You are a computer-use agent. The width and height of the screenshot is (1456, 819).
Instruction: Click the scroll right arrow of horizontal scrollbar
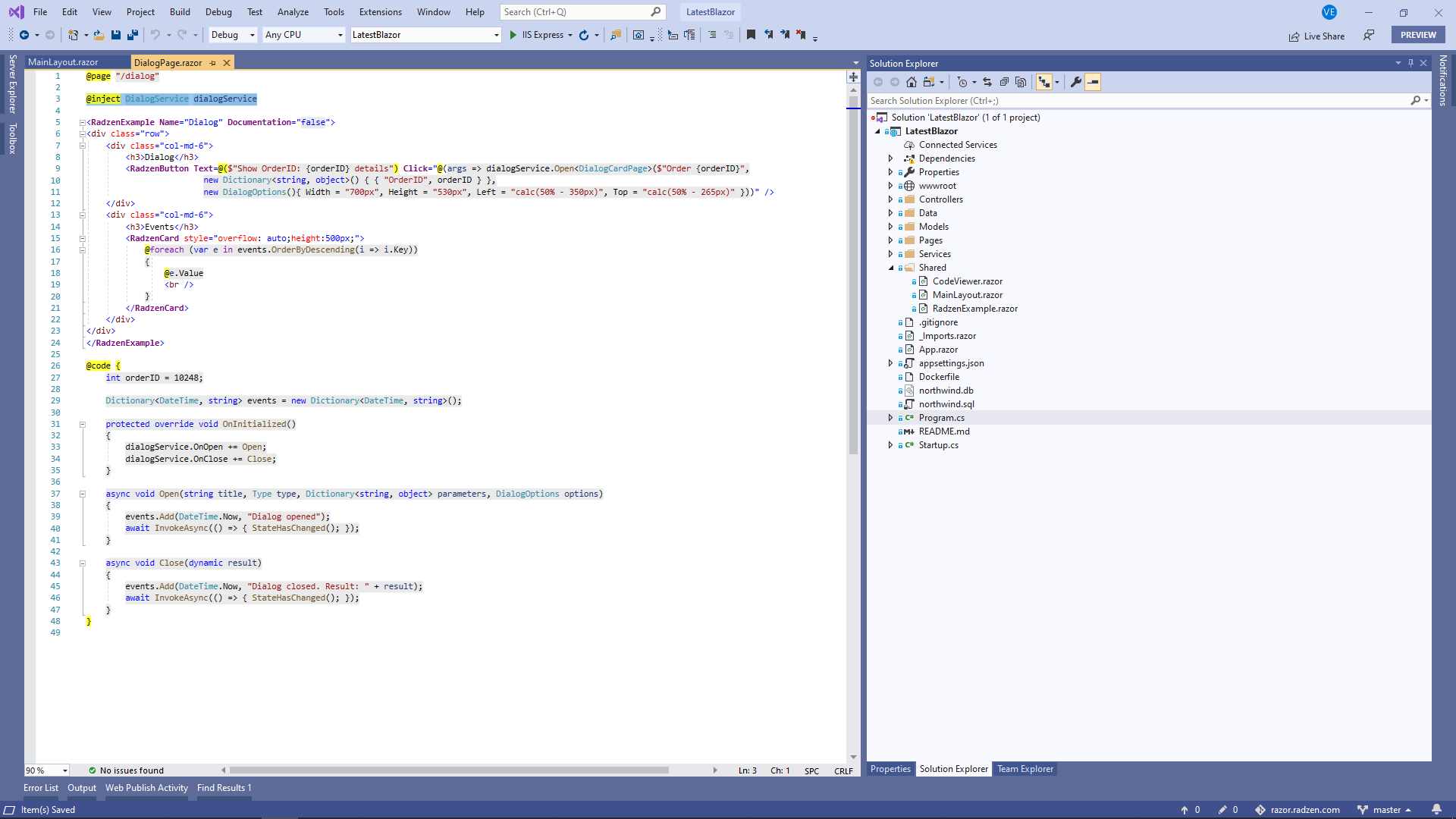(715, 770)
